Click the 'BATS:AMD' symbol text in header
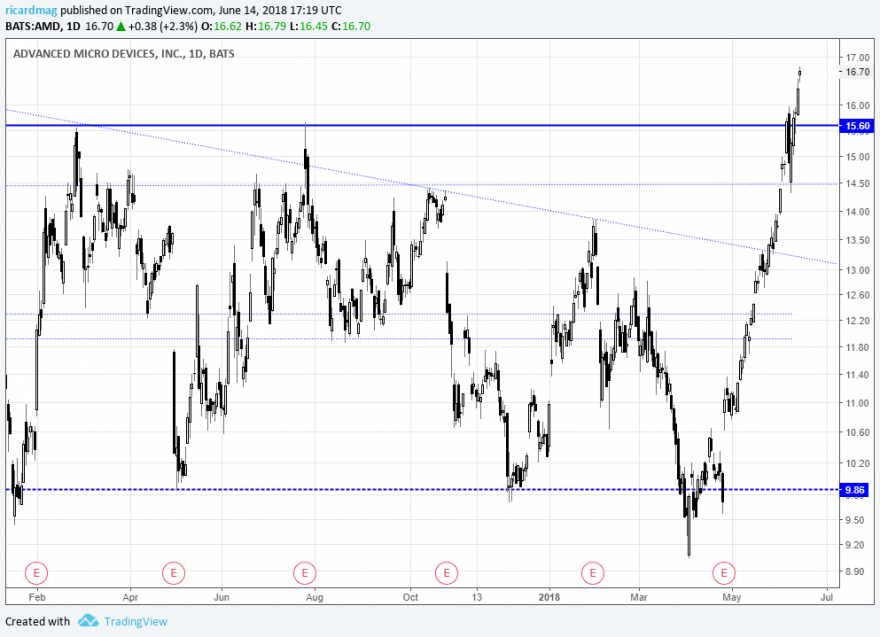The image size is (880, 637). point(33,26)
